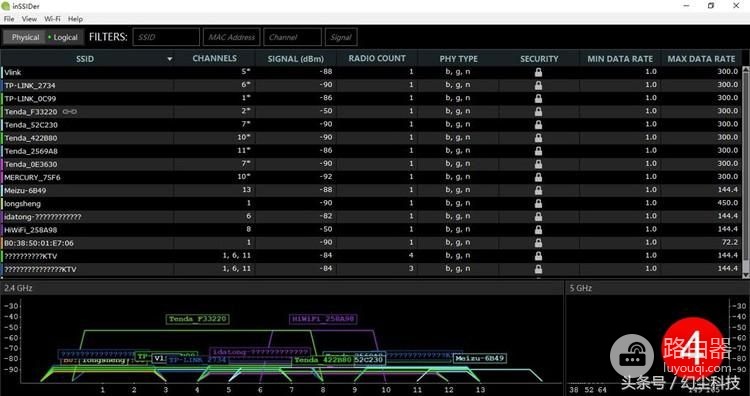Open the Wi-Fi menu
Image resolution: width=750 pixels, height=396 pixels.
point(52,19)
